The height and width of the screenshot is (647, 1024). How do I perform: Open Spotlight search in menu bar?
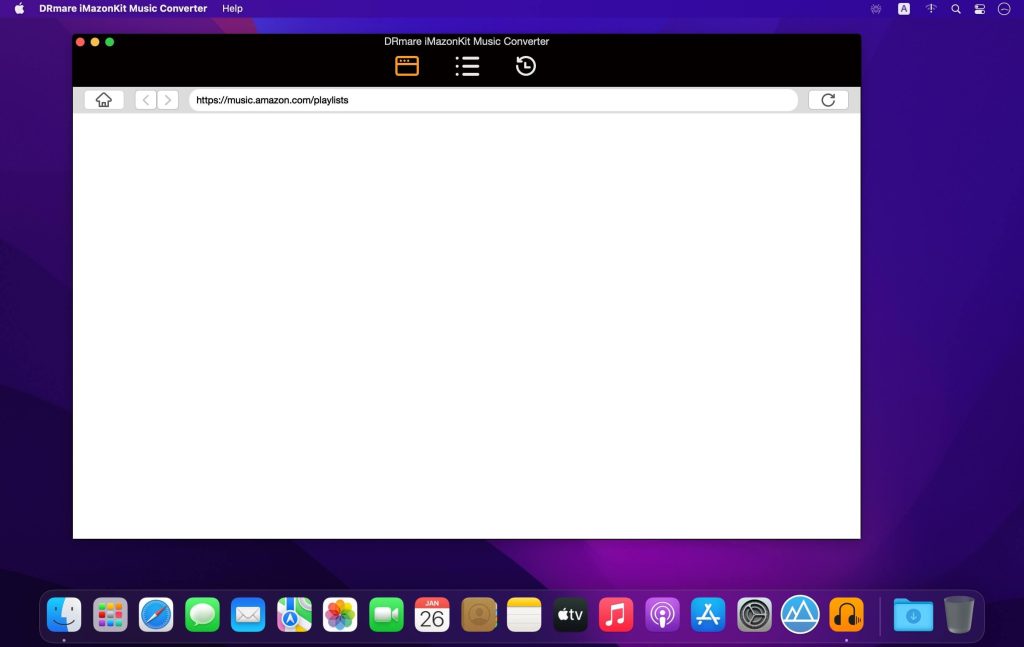pos(955,8)
